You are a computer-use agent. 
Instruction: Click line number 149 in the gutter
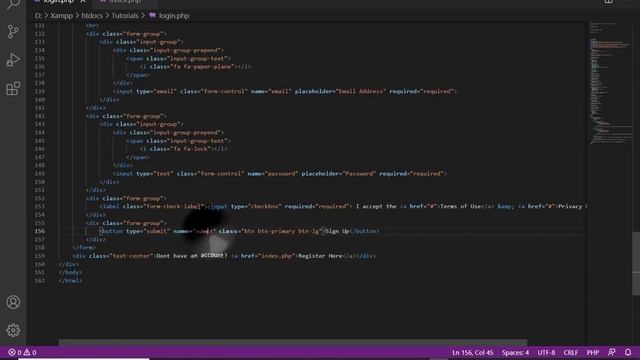point(40,173)
